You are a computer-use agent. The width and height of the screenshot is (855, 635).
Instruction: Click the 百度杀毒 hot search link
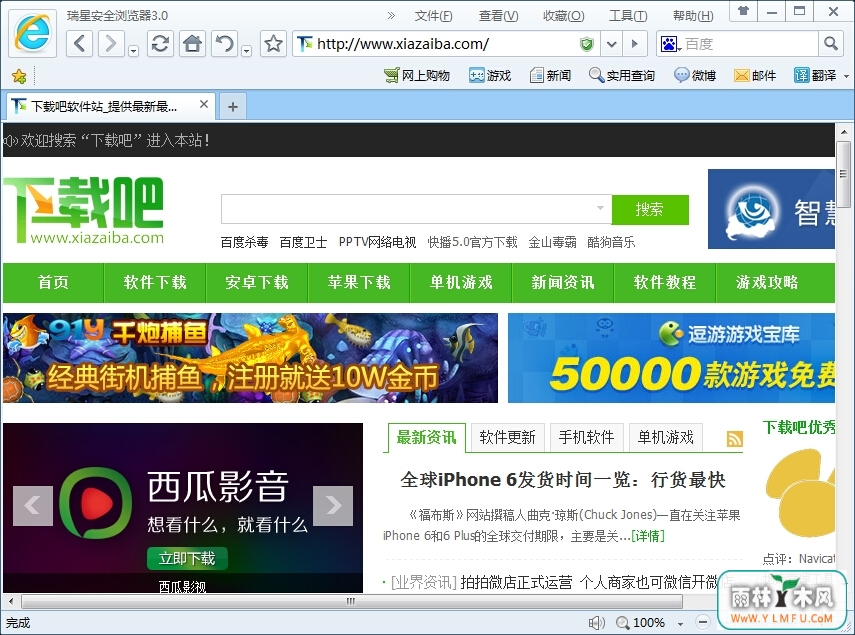pos(244,242)
